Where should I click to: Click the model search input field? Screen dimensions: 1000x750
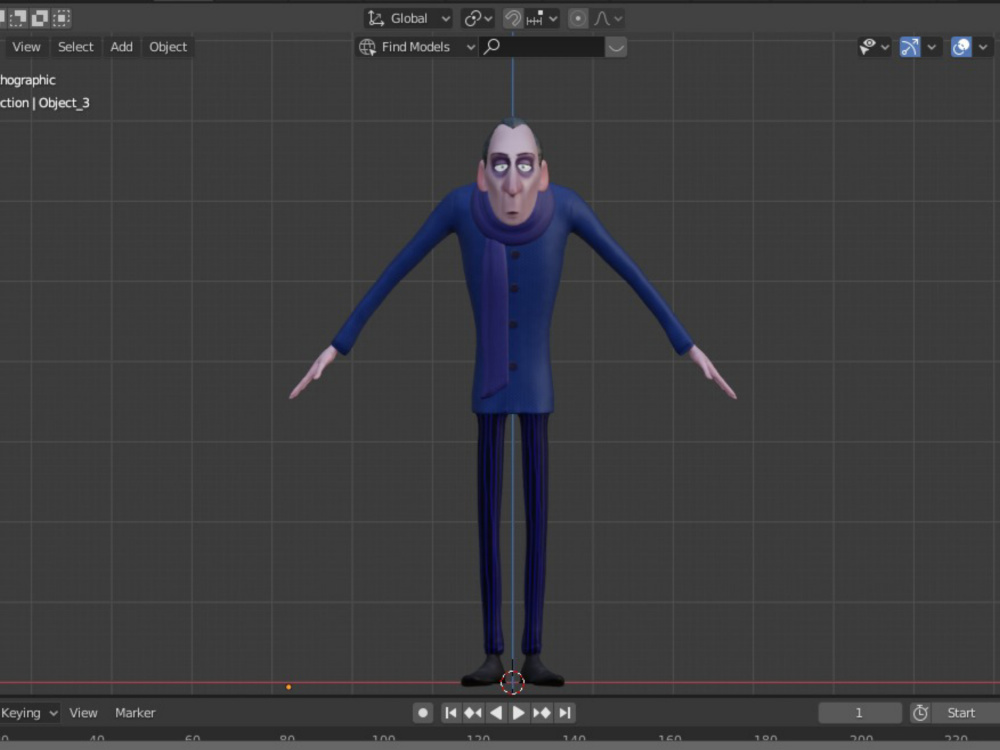point(541,47)
